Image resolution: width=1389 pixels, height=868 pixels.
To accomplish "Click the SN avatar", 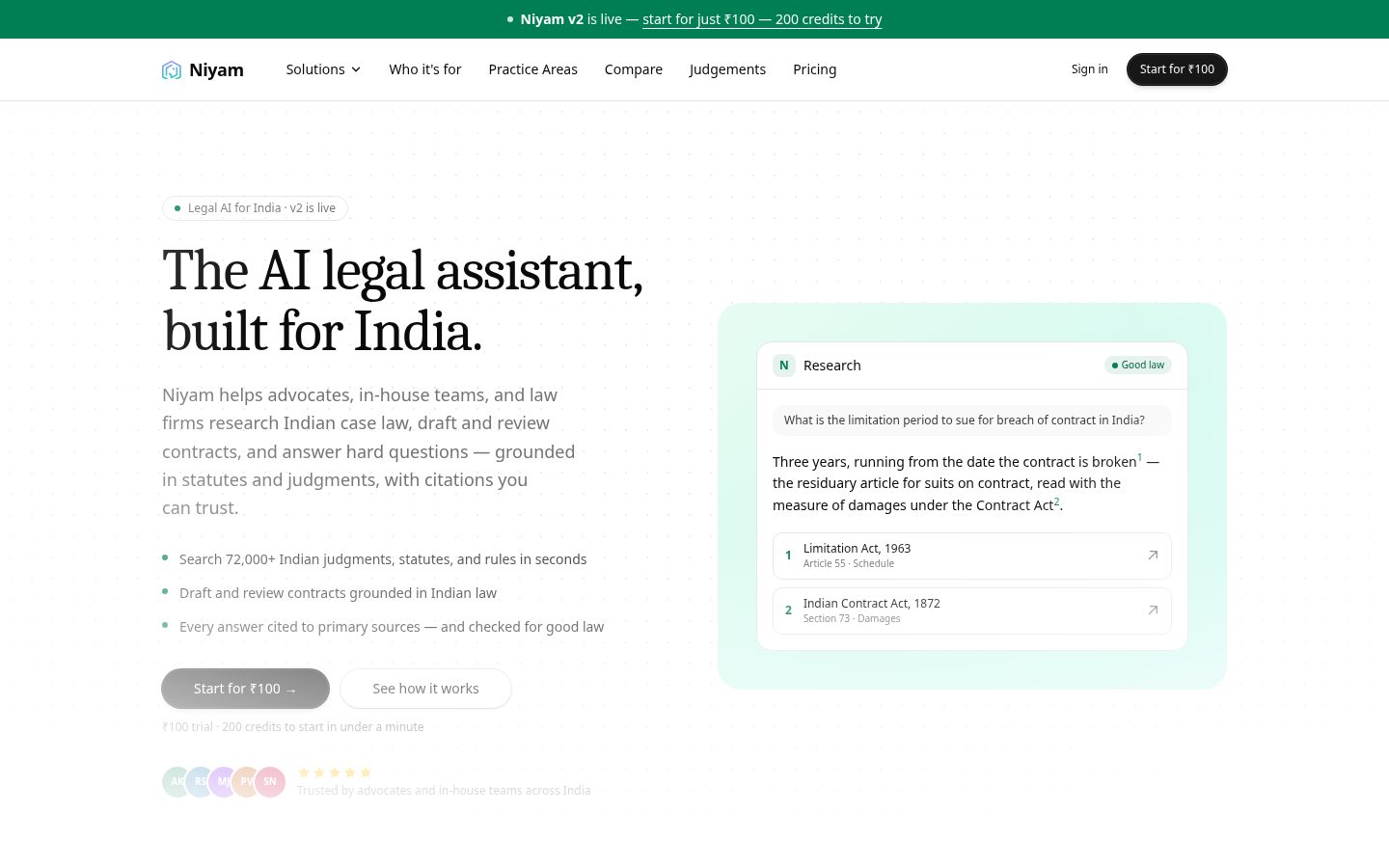I will coord(270,781).
